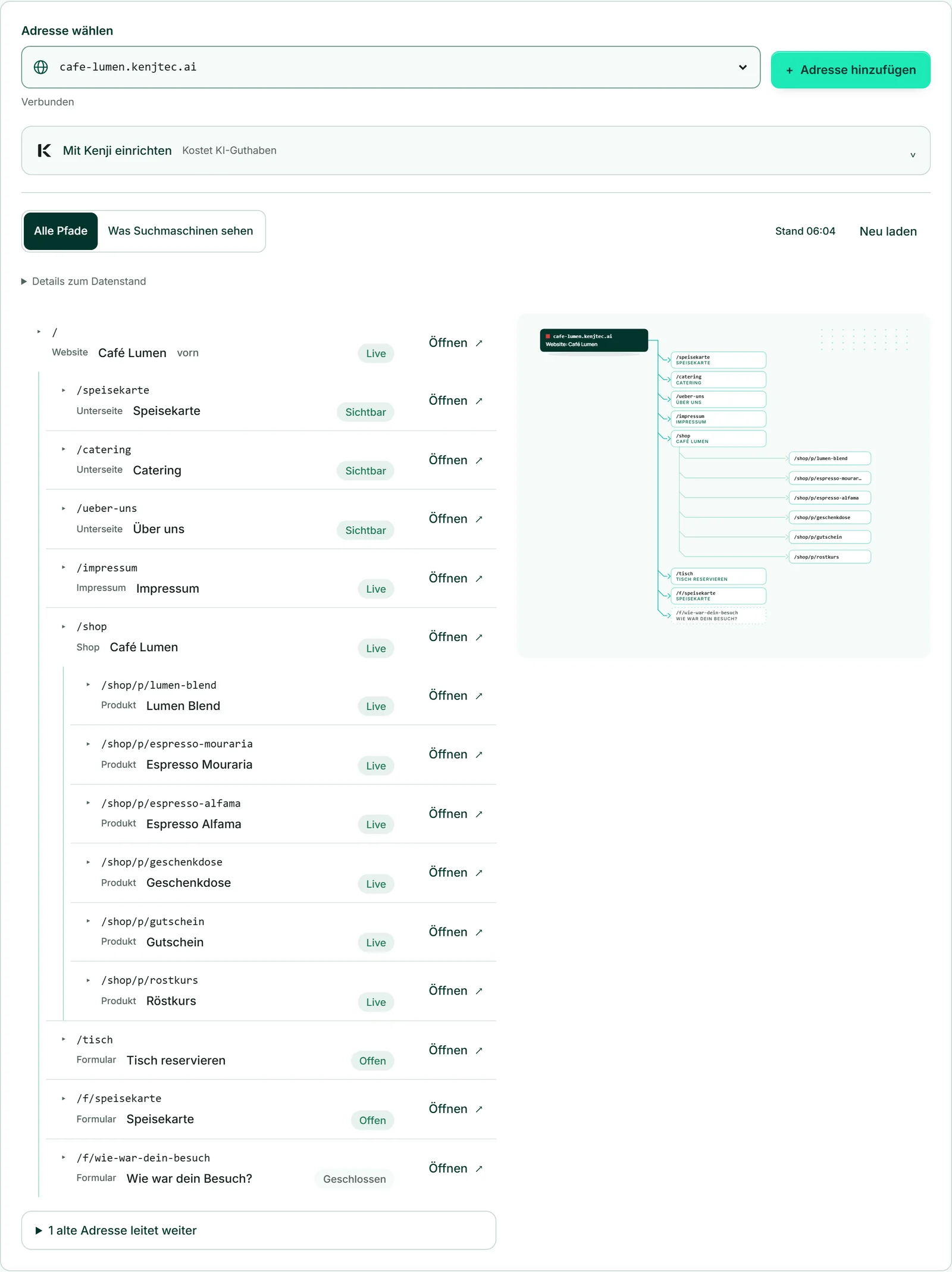Click external arrow icon for /shop/p/rostkurs row
Image resolution: width=952 pixels, height=1272 pixels.
[479, 991]
